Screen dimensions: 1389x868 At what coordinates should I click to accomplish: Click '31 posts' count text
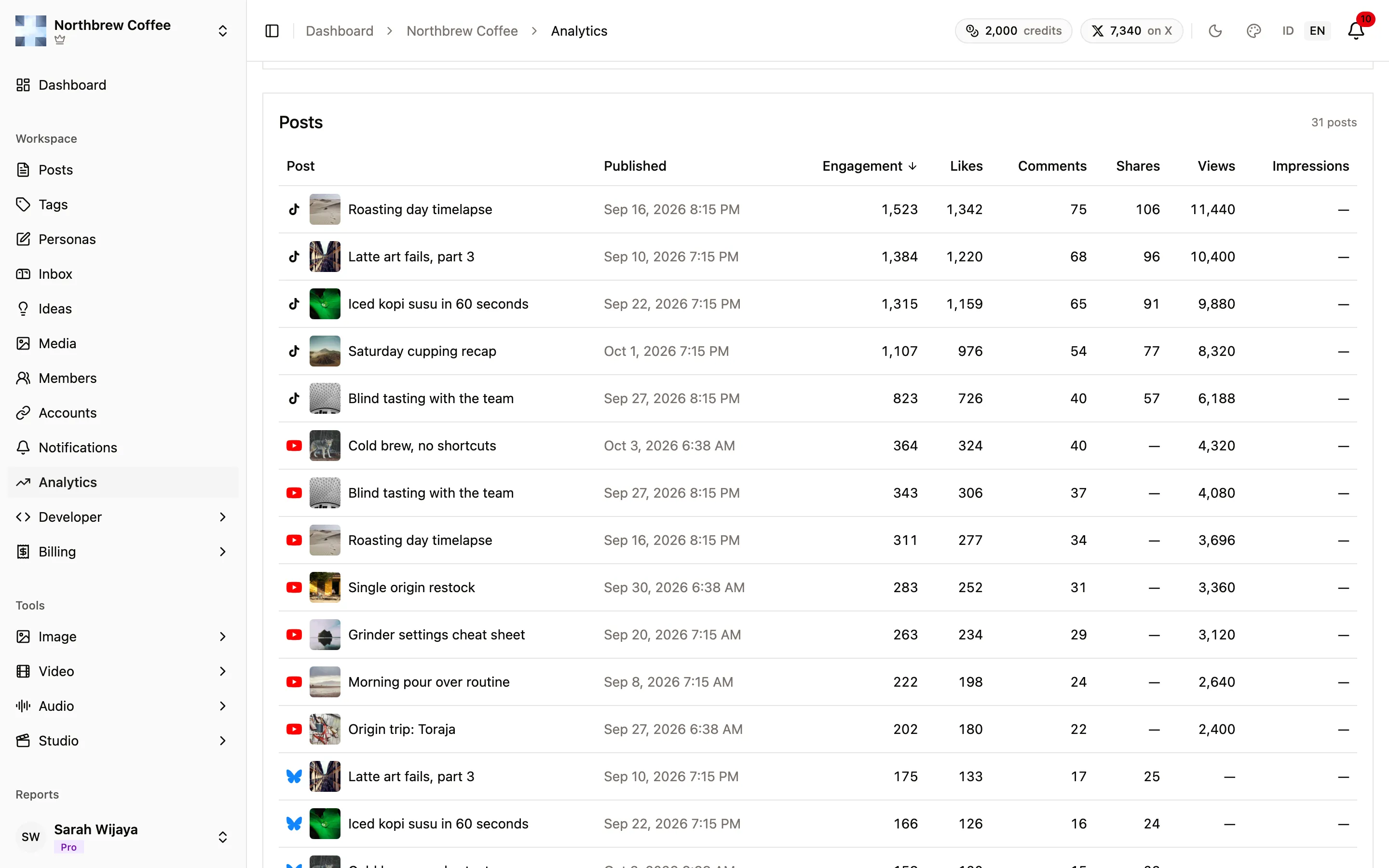point(1334,122)
